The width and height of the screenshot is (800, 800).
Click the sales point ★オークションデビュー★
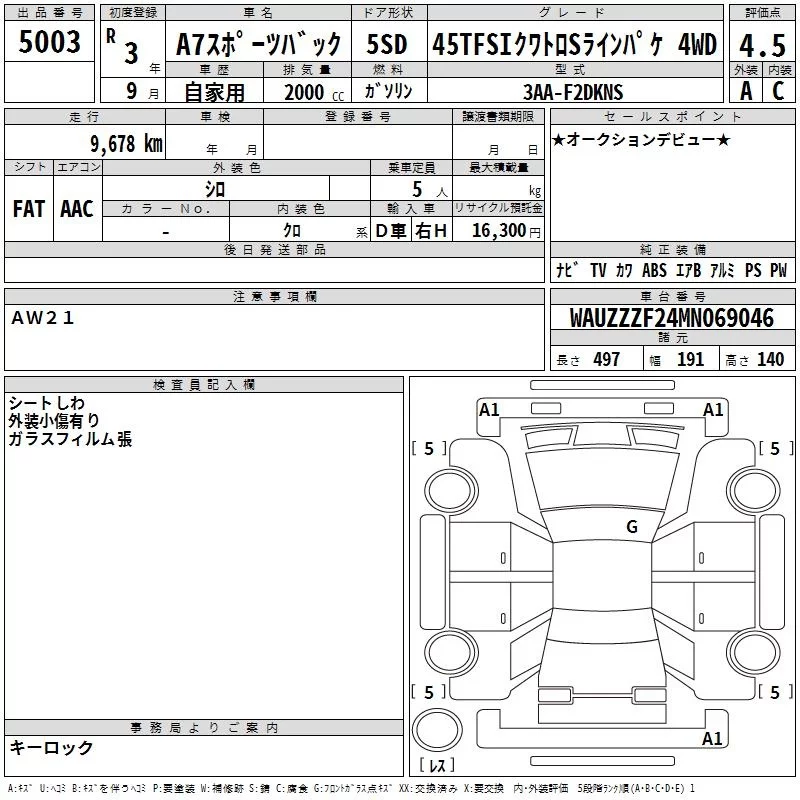point(641,139)
